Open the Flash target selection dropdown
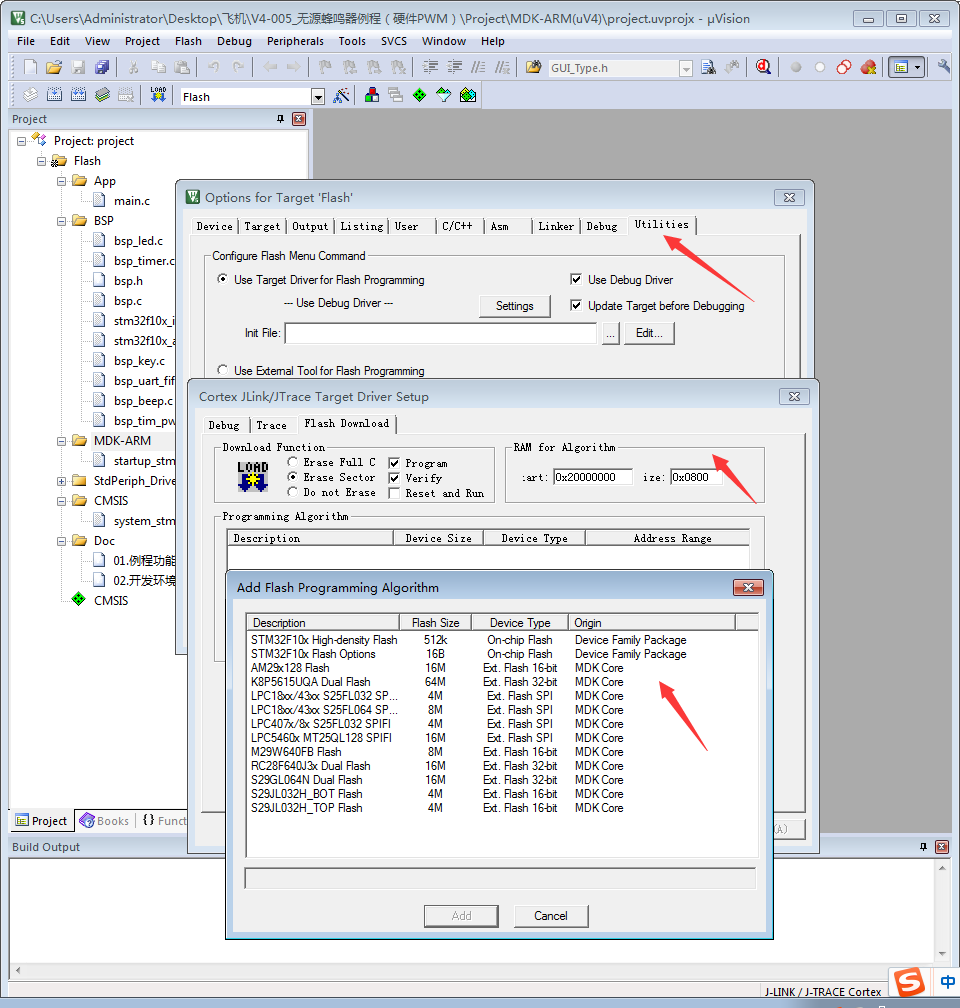Image resolution: width=960 pixels, height=1008 pixels. click(x=318, y=97)
